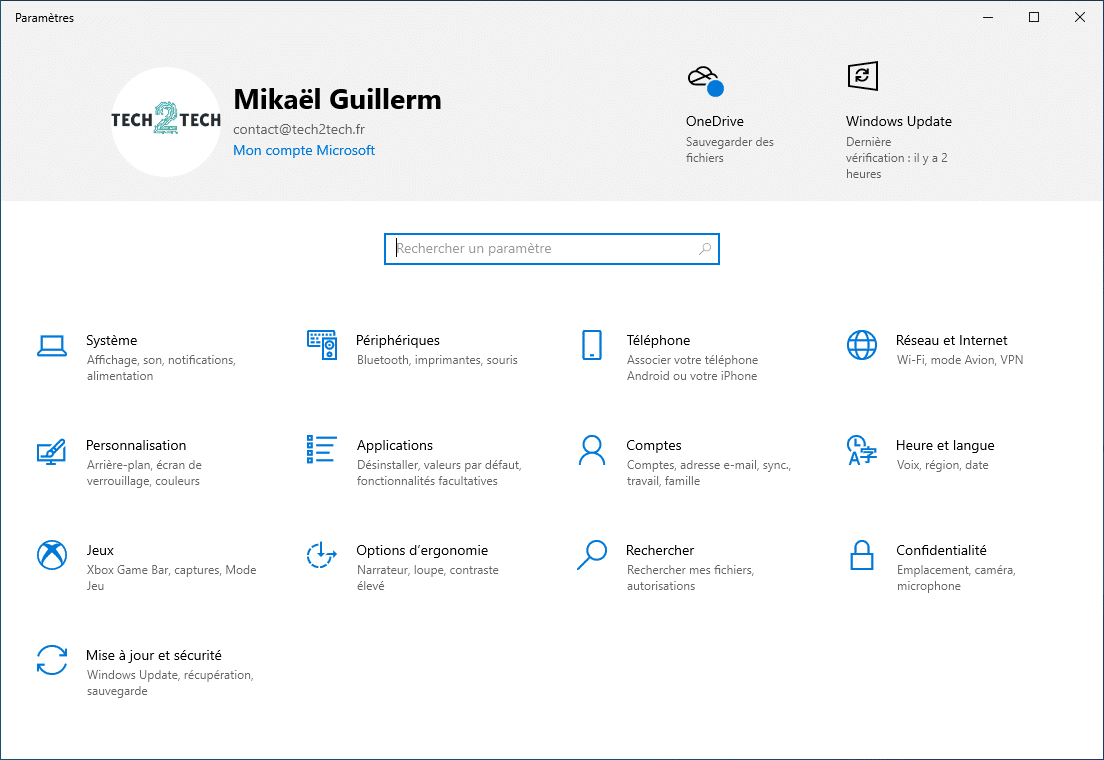The image size is (1104, 760).
Task: Open the Système settings title
Action: coord(111,340)
